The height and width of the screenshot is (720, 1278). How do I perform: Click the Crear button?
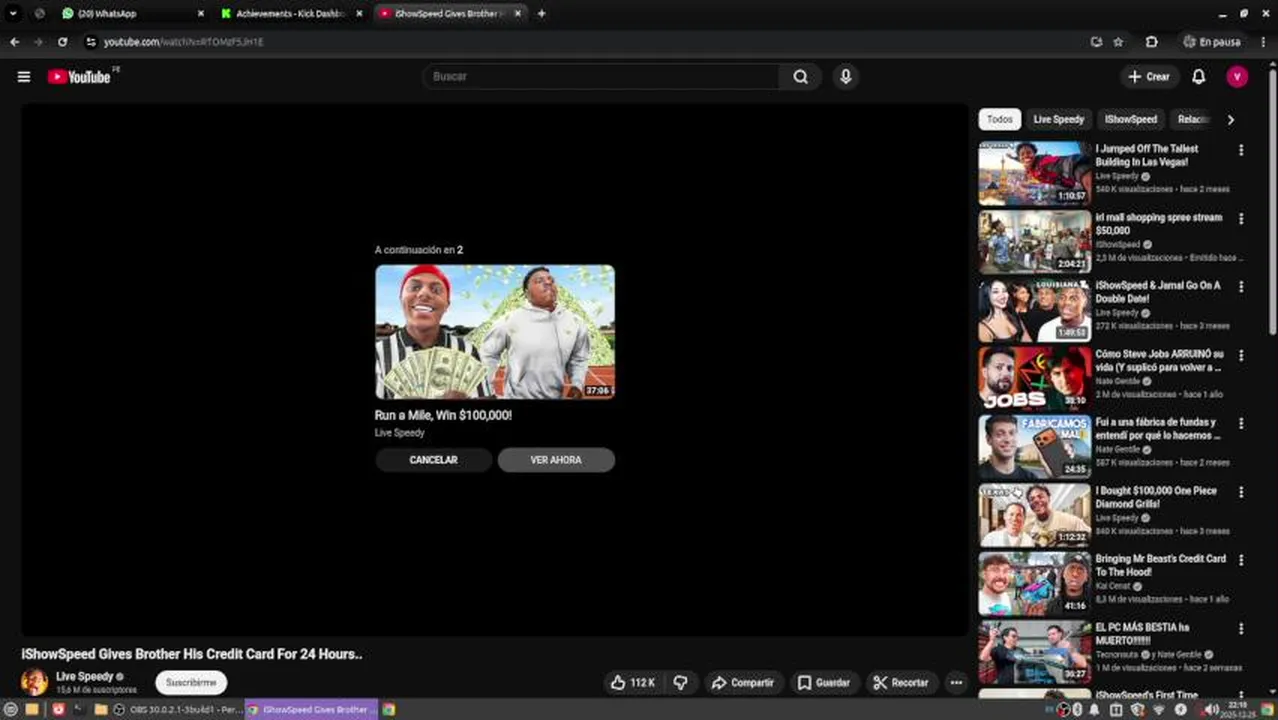(x=1148, y=77)
